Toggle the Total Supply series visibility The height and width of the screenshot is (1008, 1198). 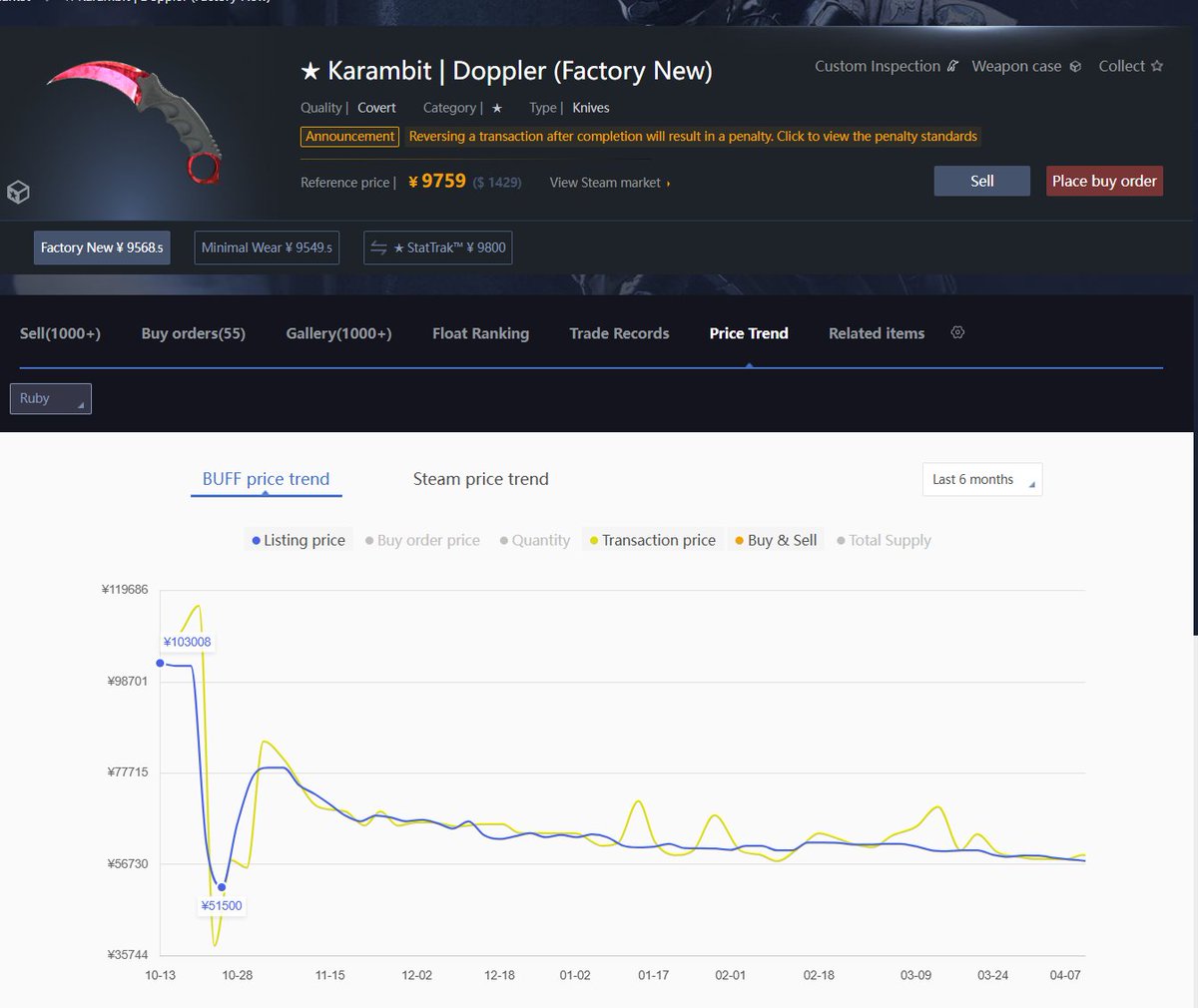(884, 540)
